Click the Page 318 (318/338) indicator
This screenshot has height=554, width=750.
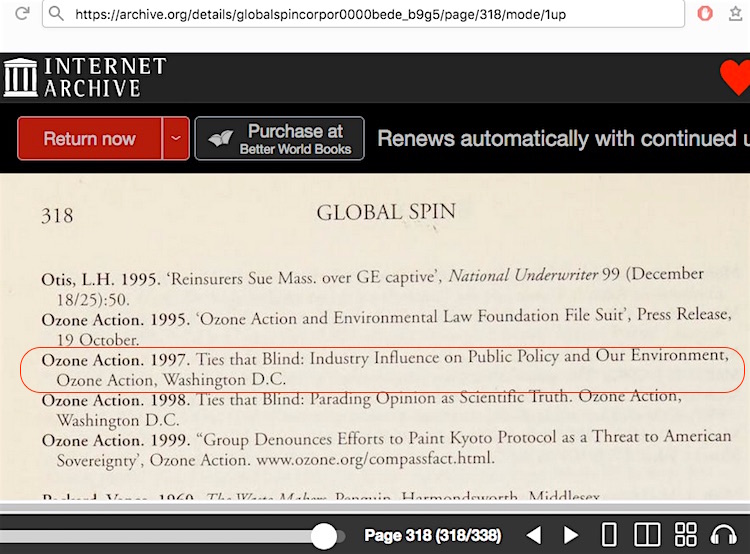click(432, 535)
